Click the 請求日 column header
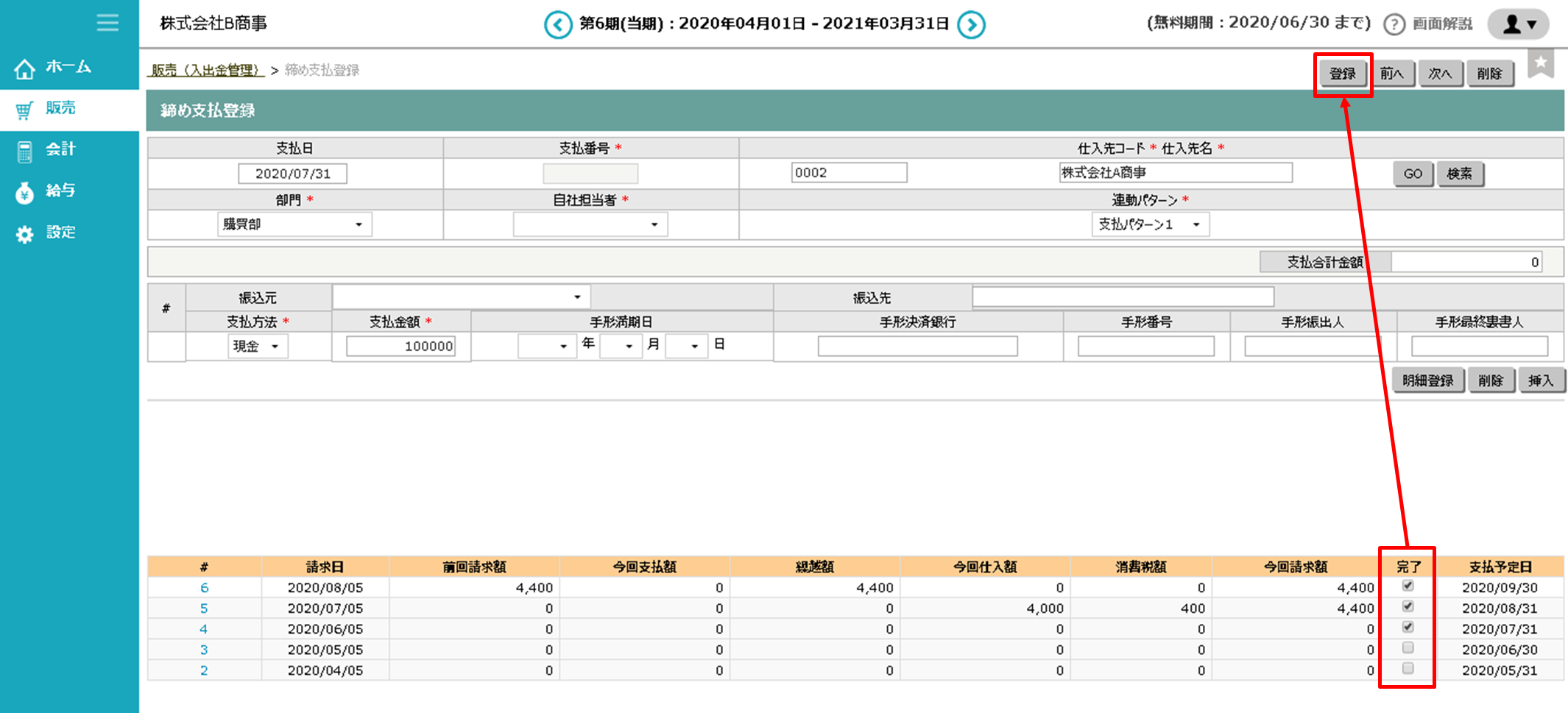1568x713 pixels. pos(325,567)
